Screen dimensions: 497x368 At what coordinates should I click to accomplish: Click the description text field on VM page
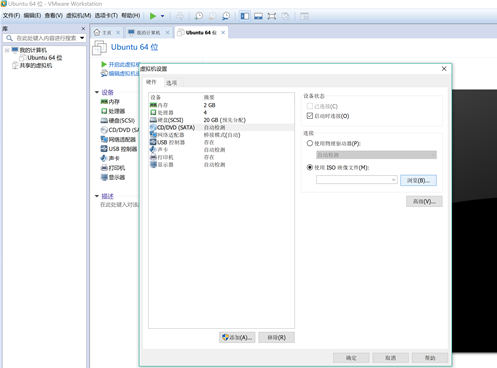[x=120, y=204]
